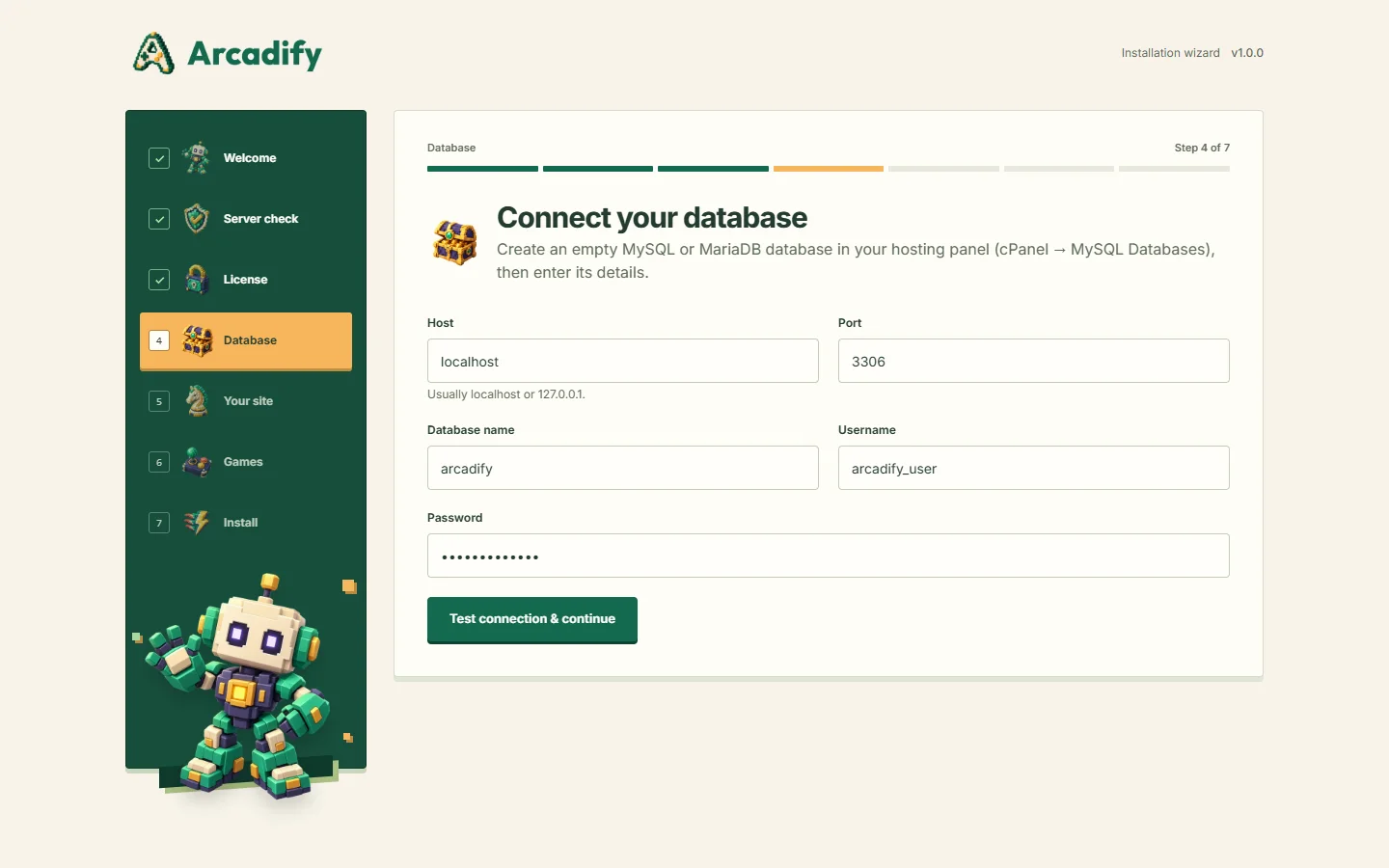Click the Port input field
1389x868 pixels.
click(x=1034, y=361)
